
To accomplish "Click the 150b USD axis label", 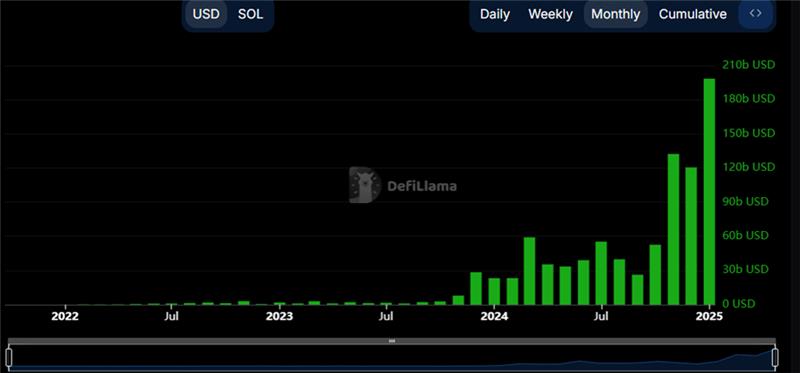I will pos(749,133).
